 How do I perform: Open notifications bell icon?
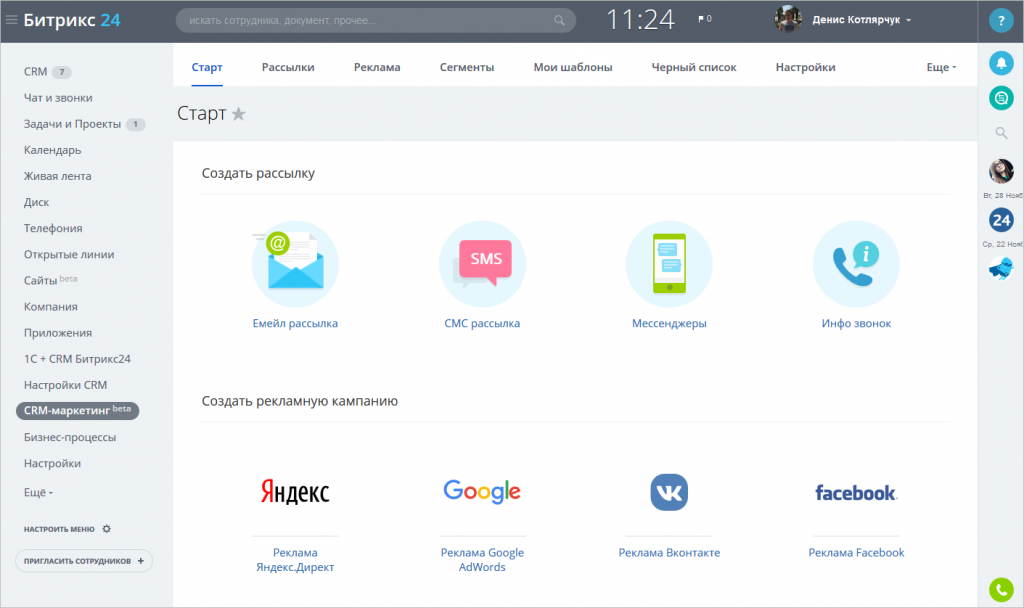(x=1001, y=63)
